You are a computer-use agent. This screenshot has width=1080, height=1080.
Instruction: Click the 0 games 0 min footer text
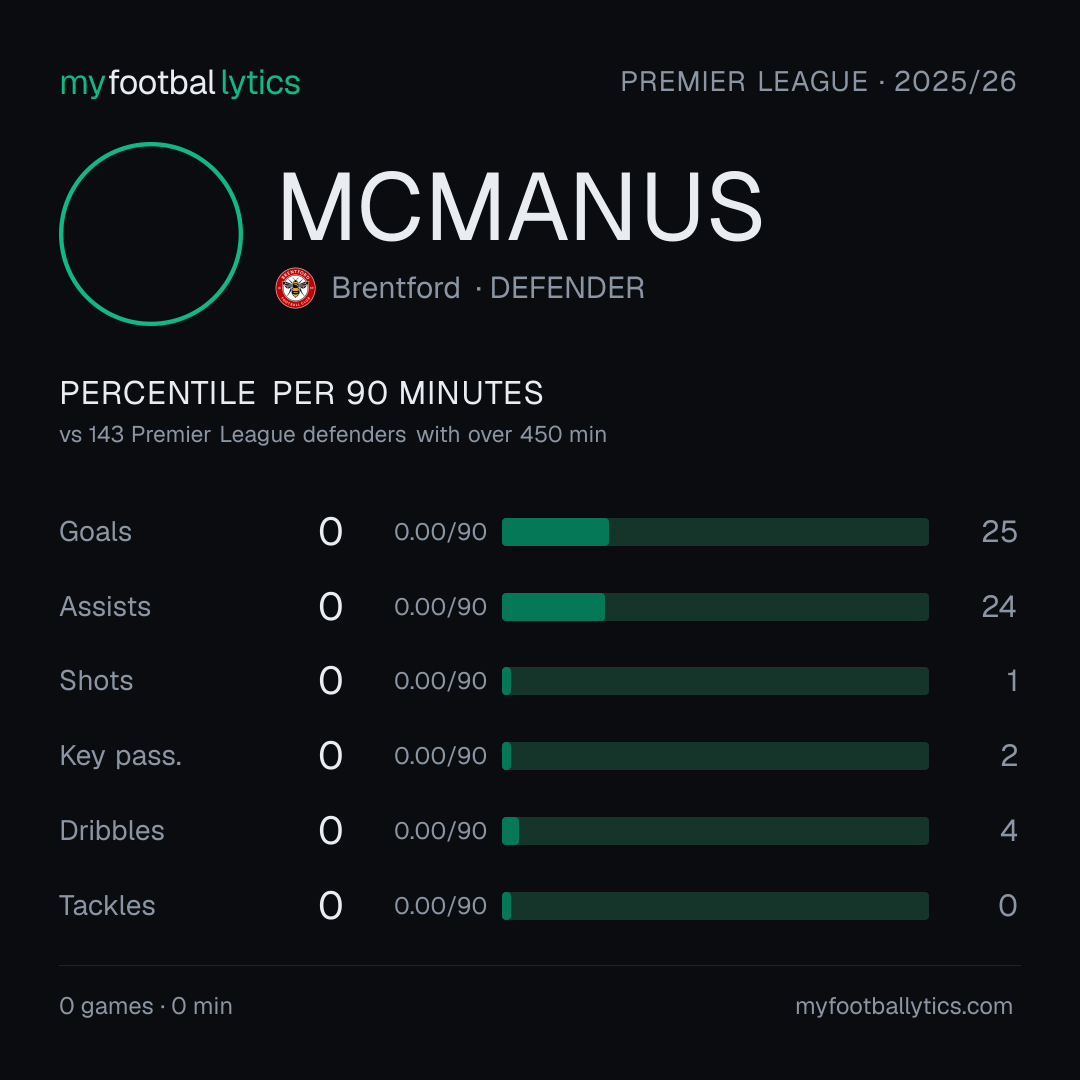(x=145, y=1006)
